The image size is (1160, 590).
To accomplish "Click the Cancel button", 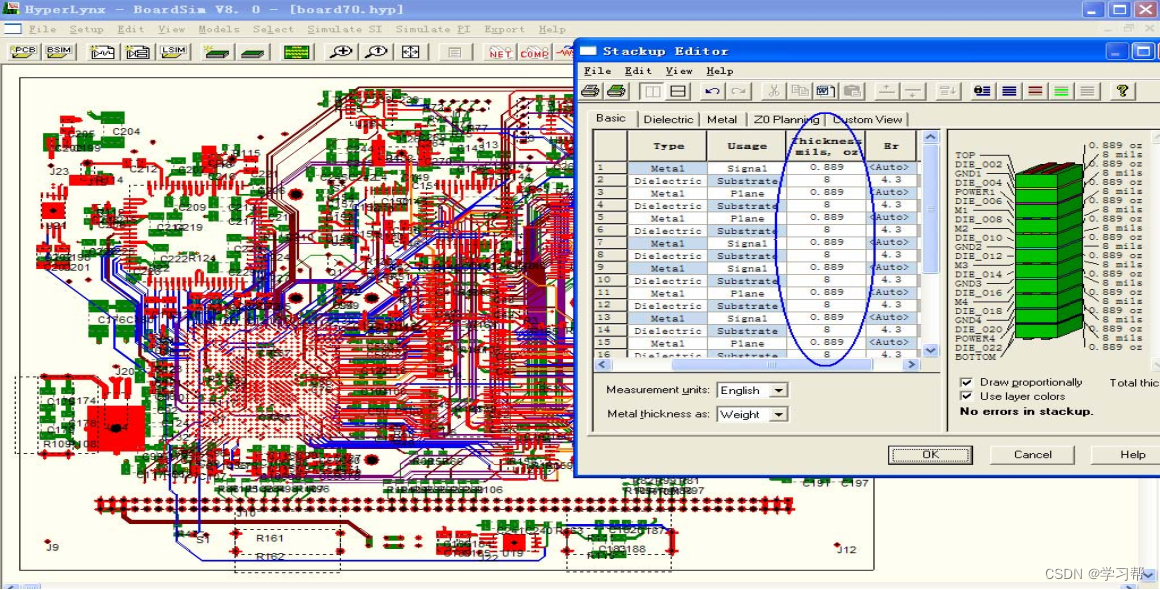I will 1033,455.
